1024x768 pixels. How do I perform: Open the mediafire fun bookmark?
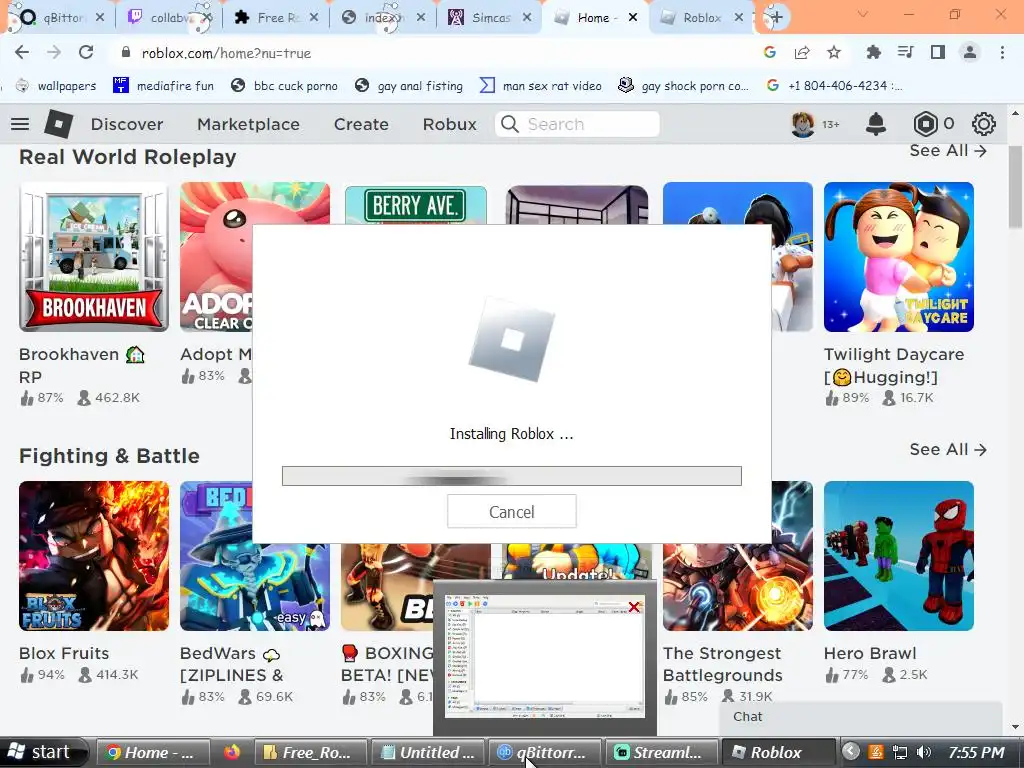point(163,86)
